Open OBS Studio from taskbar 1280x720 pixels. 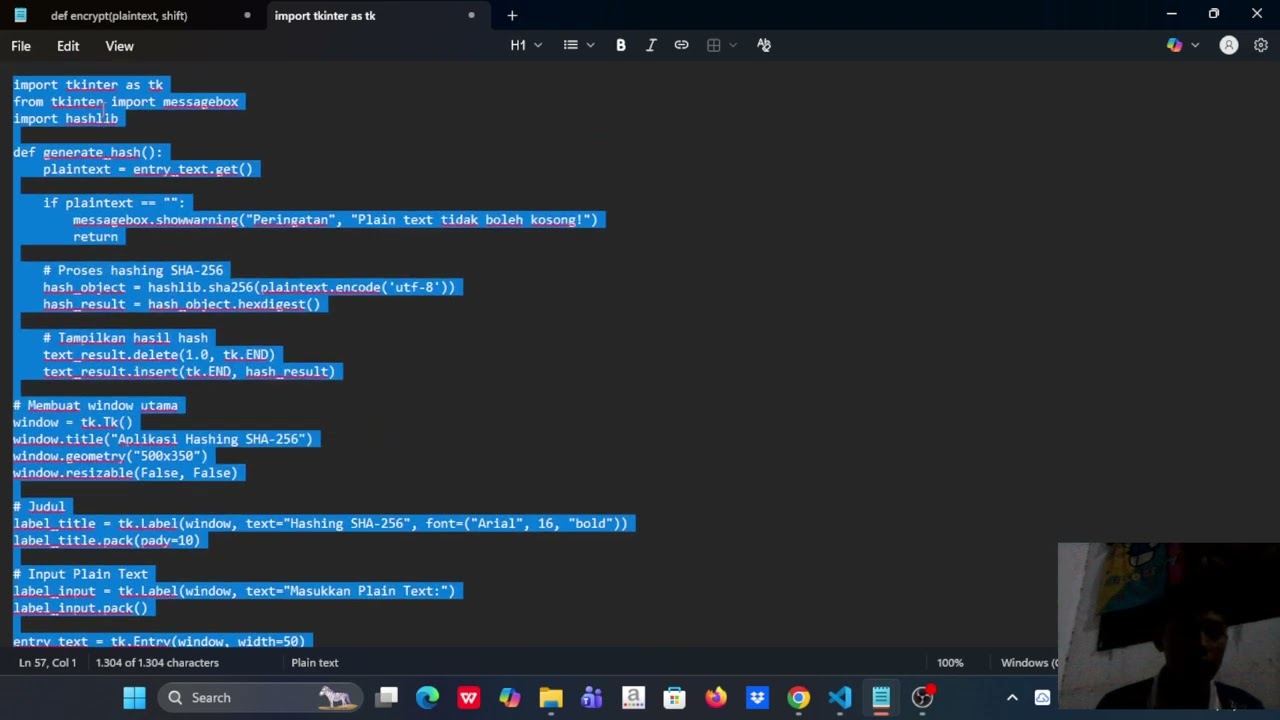click(922, 697)
